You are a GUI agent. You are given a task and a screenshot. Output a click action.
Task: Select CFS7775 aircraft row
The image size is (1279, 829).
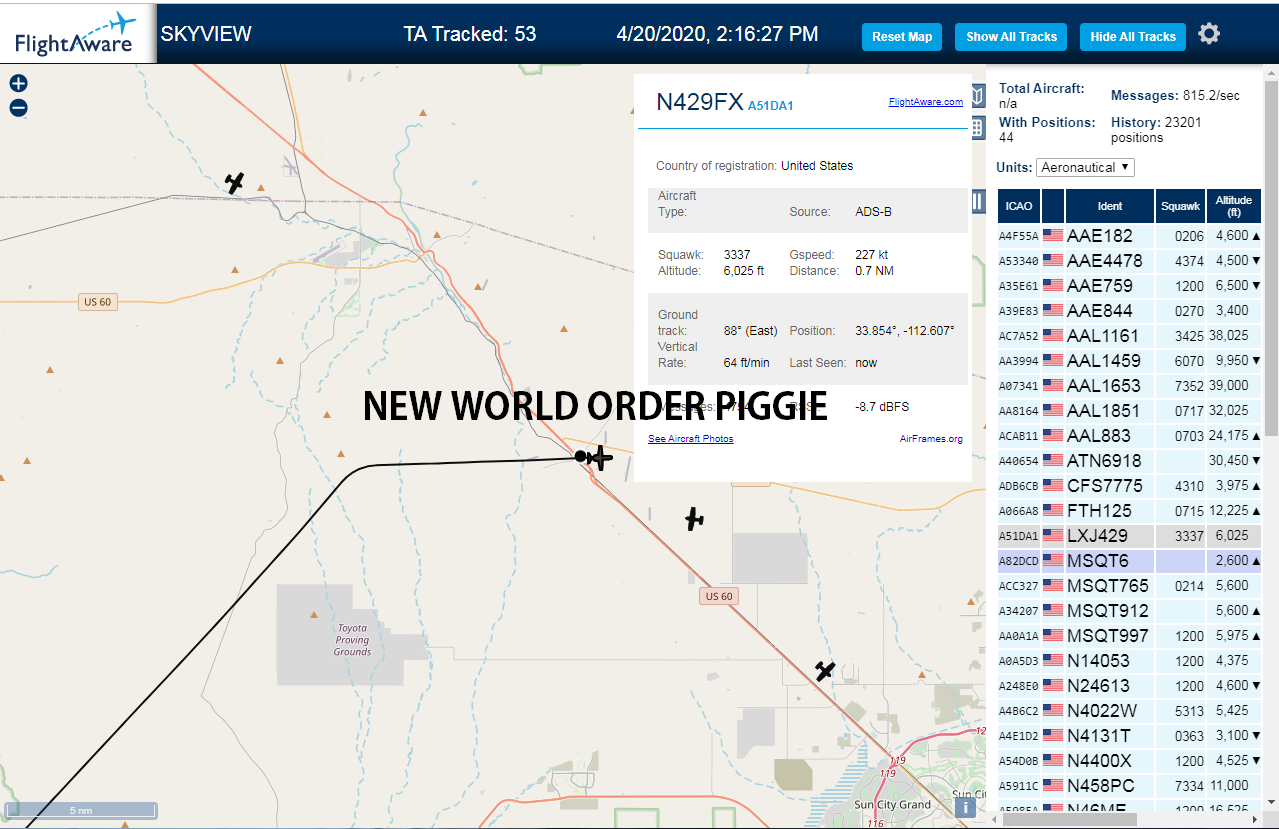pyautogui.click(x=1130, y=486)
